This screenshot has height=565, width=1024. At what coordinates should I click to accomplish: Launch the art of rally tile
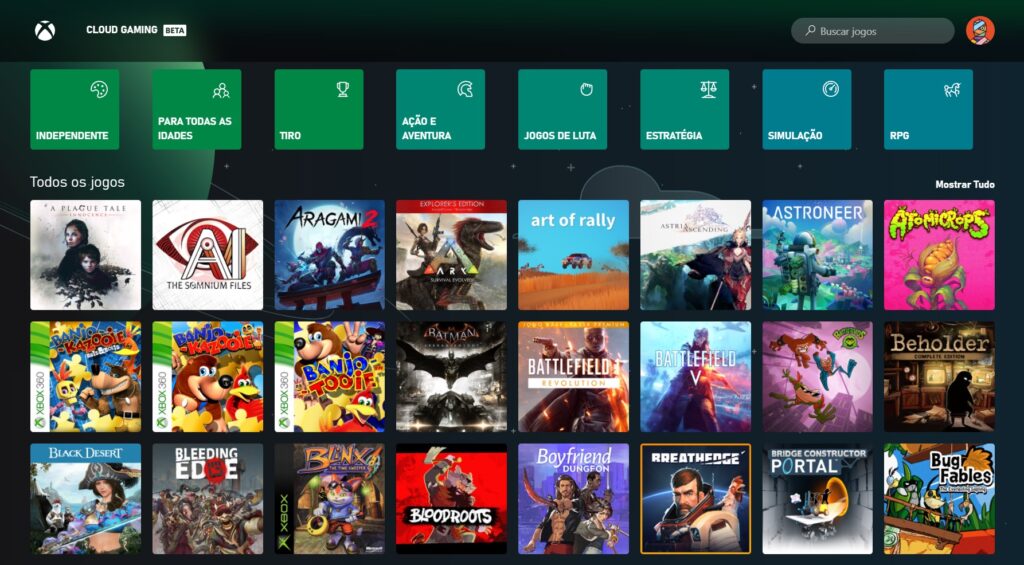tap(573, 255)
